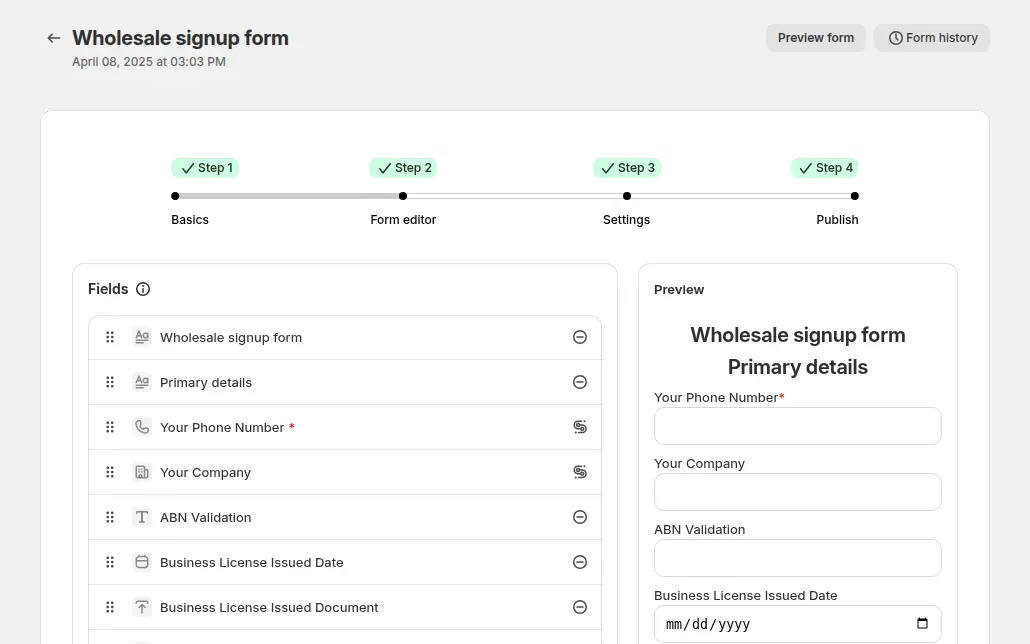Open the date picker calendar icon in preview
This screenshot has width=1030, height=644.
coord(922,624)
